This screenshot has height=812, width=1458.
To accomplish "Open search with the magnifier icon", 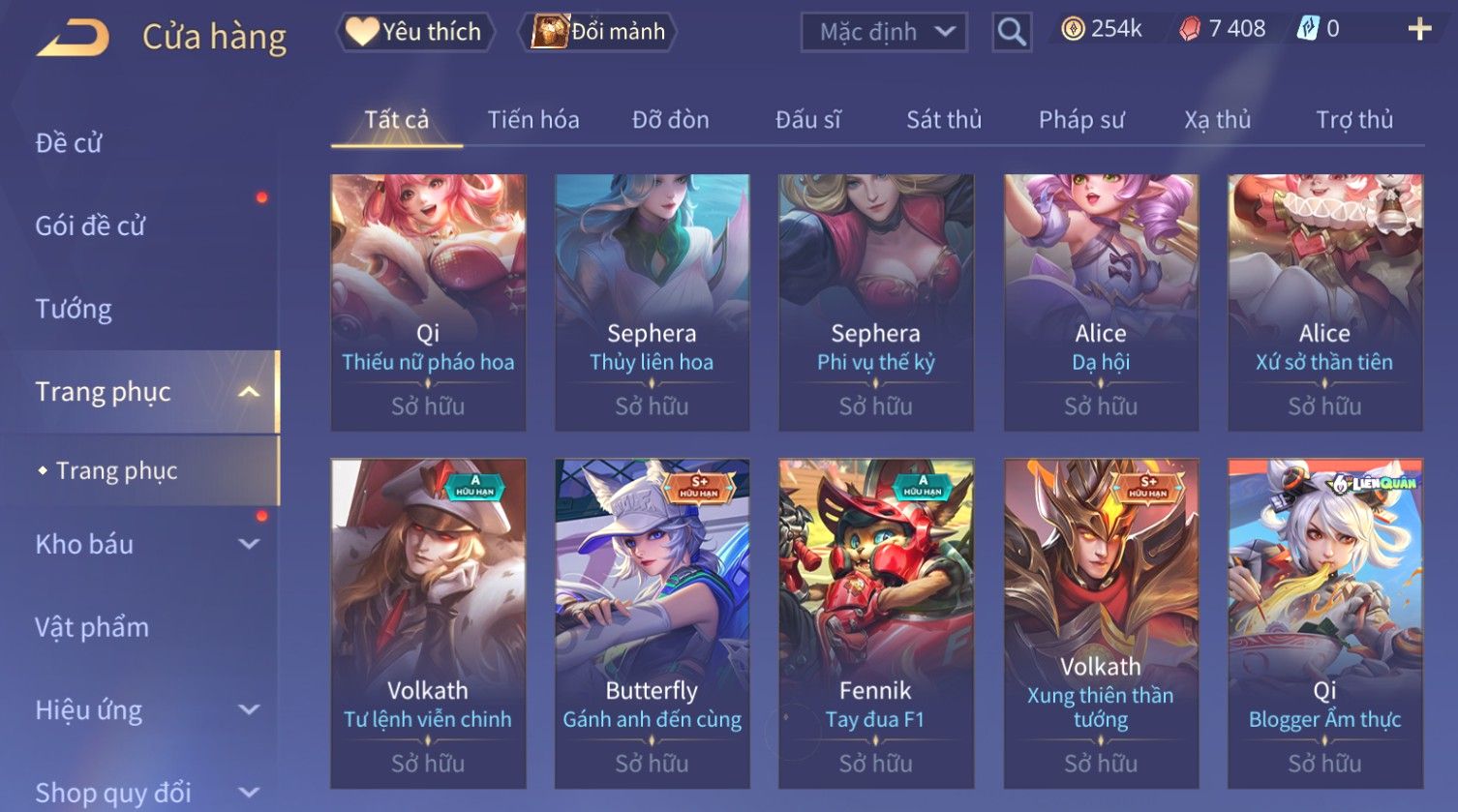I will coord(1012,32).
